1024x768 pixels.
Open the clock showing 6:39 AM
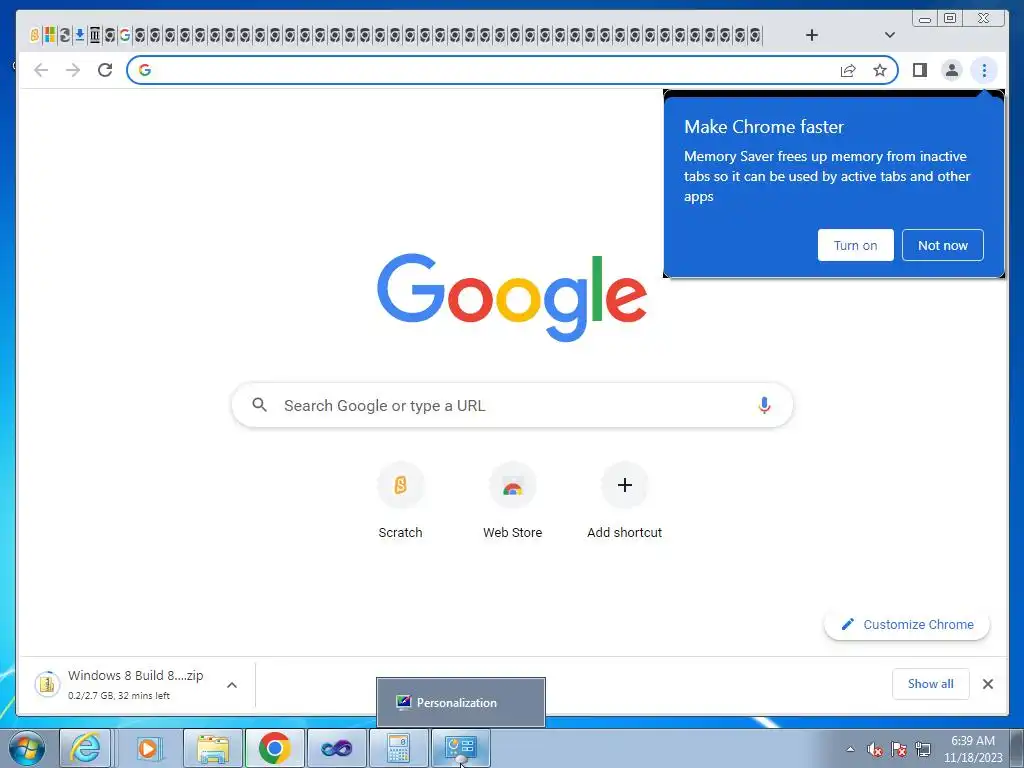(973, 749)
